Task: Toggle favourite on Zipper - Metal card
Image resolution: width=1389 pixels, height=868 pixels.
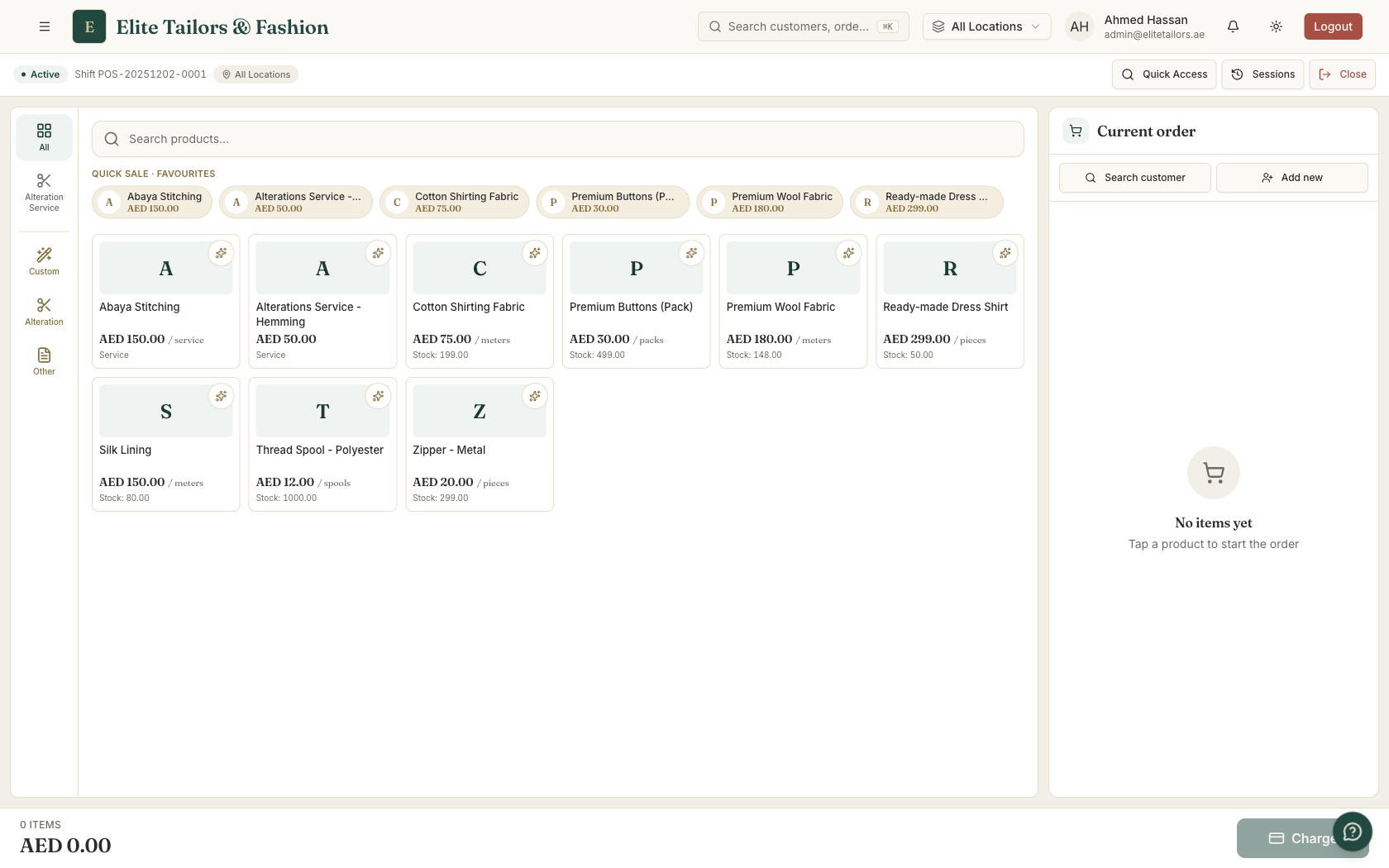Action: pos(535,396)
